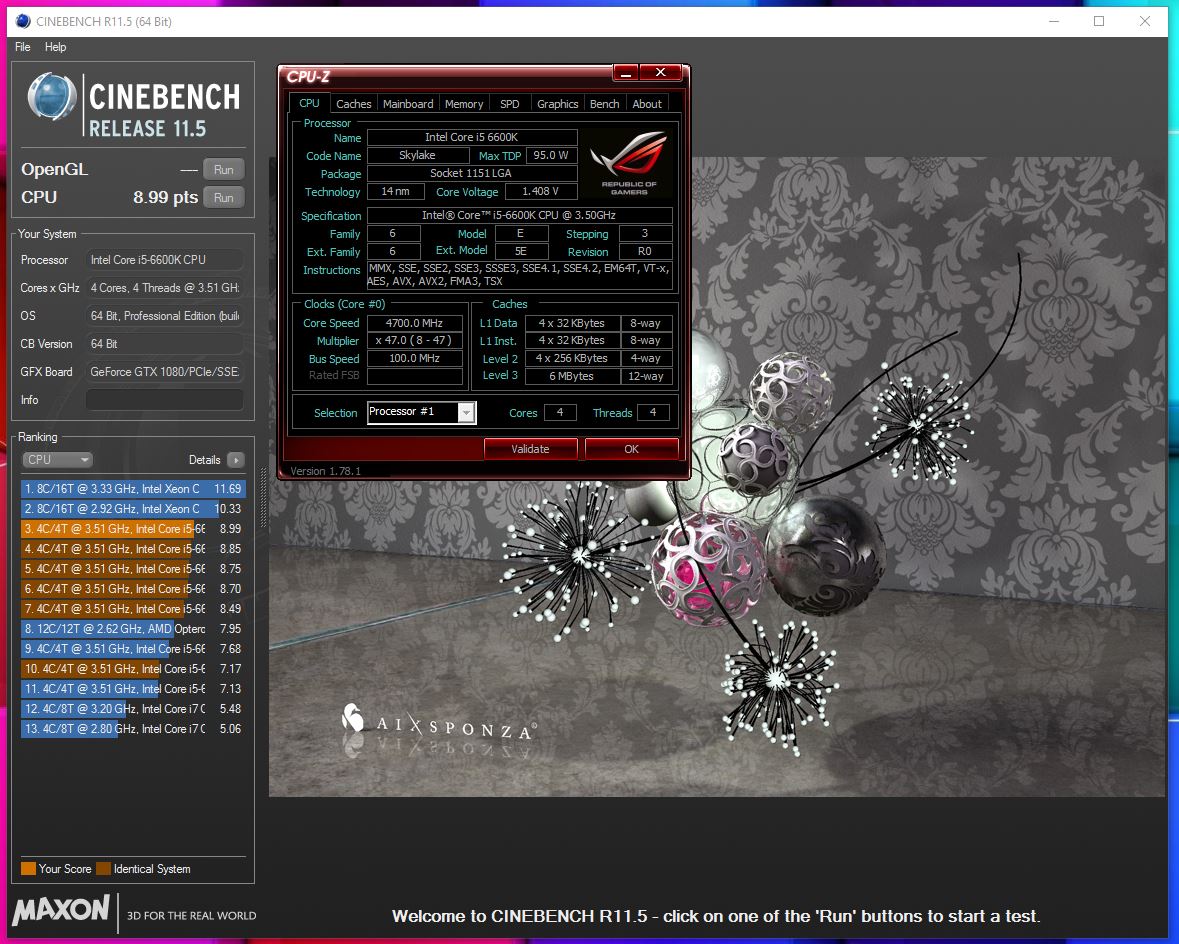
Task: Switch to the Graphics tab in CPU-Z
Action: (557, 104)
